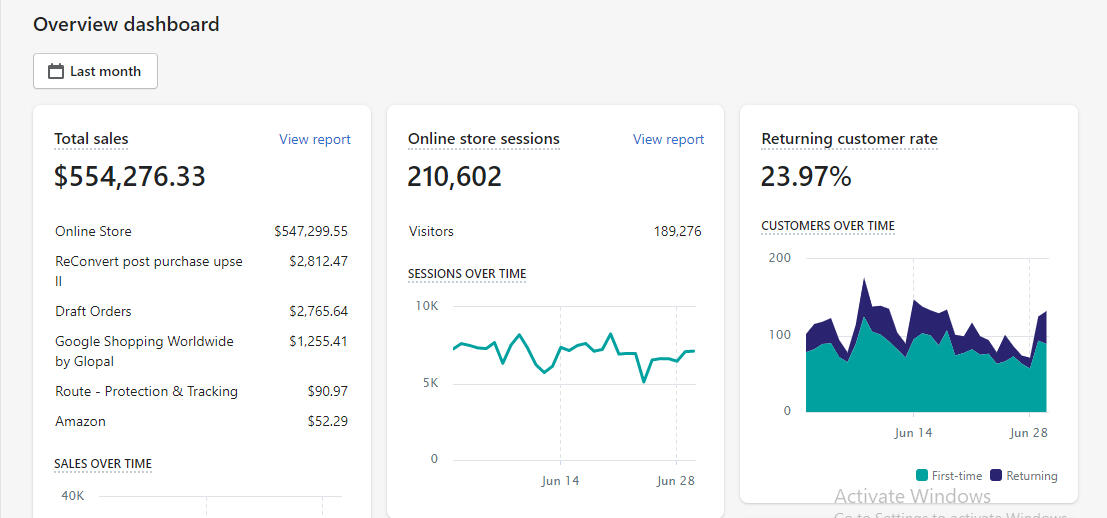The width and height of the screenshot is (1107, 518).
Task: Click the SESSIONS OVER TIME label
Action: [x=466, y=274]
